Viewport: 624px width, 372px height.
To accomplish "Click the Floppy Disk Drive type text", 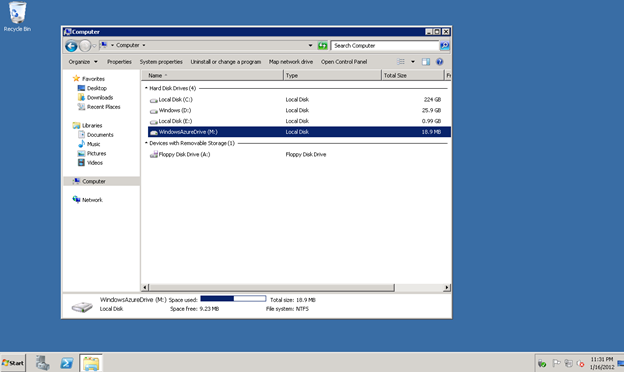I will (306, 154).
